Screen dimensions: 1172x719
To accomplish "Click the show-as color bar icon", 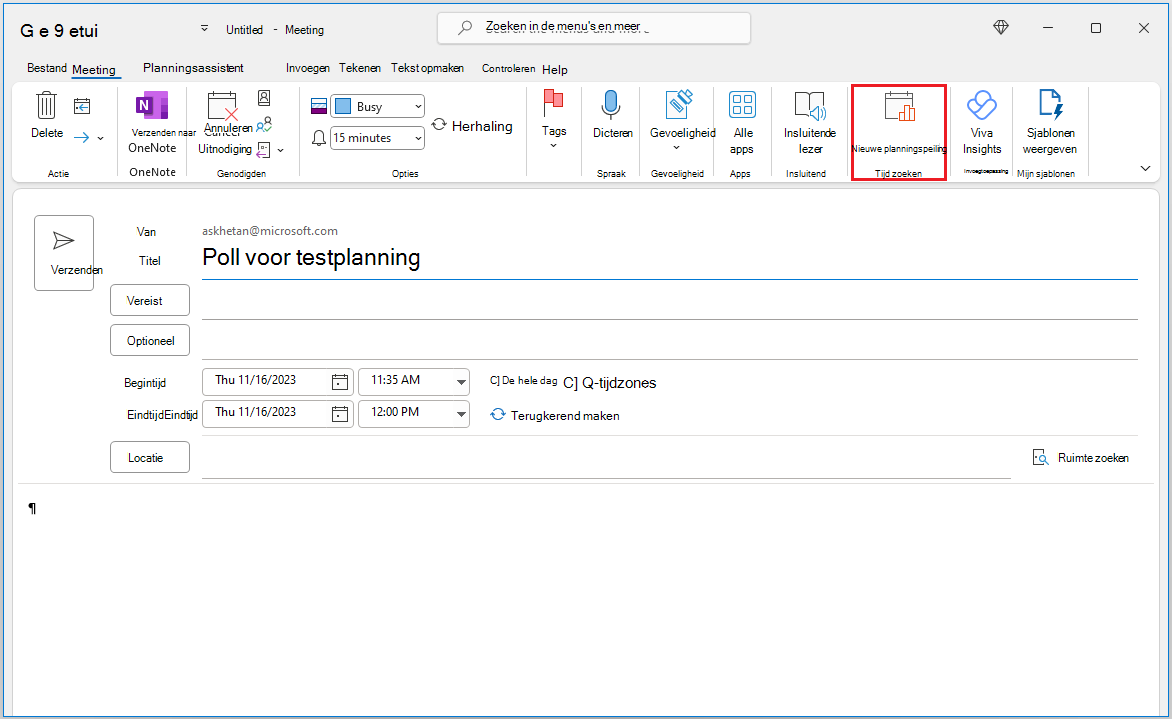I will coord(319,107).
